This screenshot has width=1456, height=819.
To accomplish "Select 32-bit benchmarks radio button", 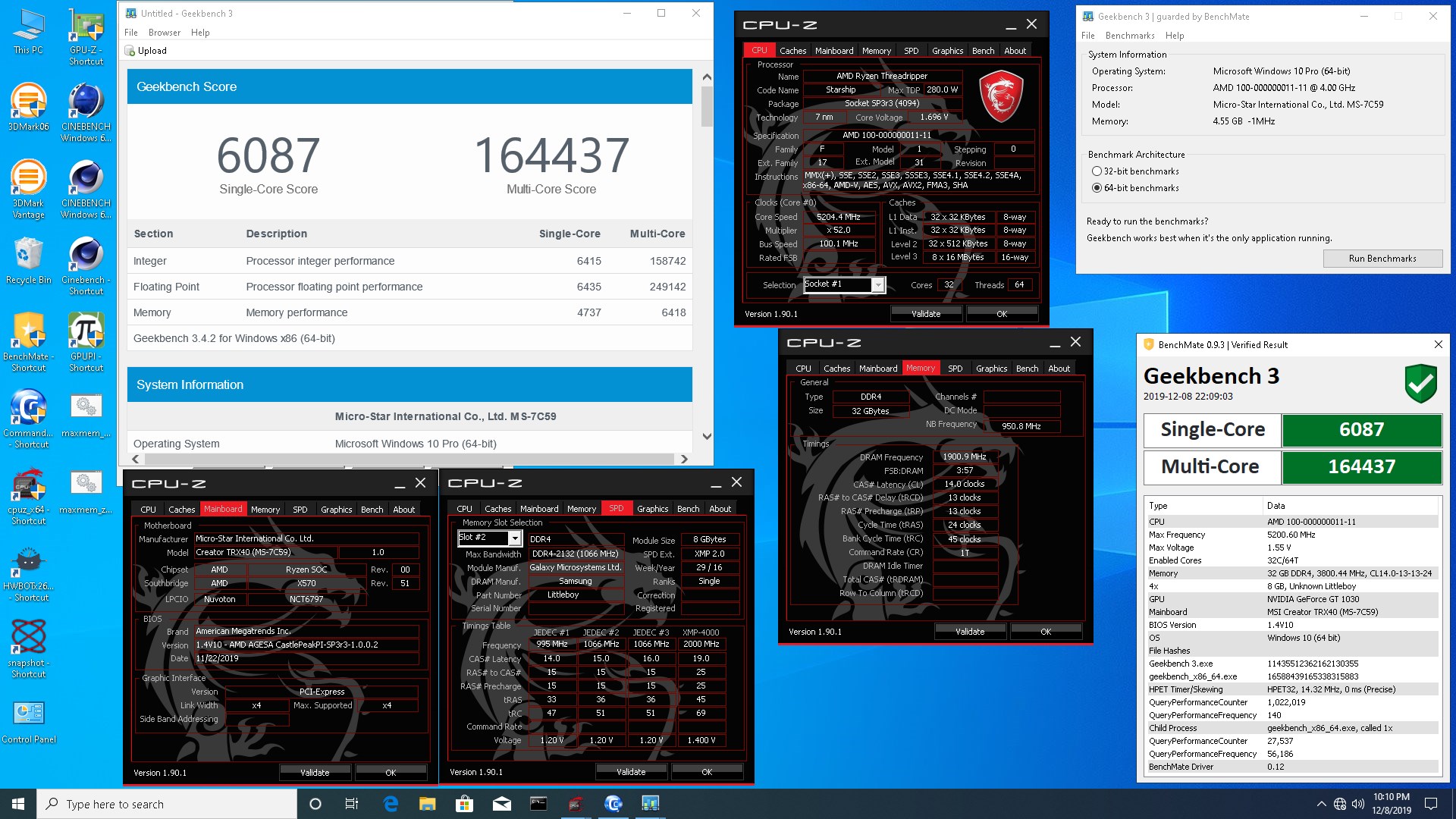I will [1097, 171].
